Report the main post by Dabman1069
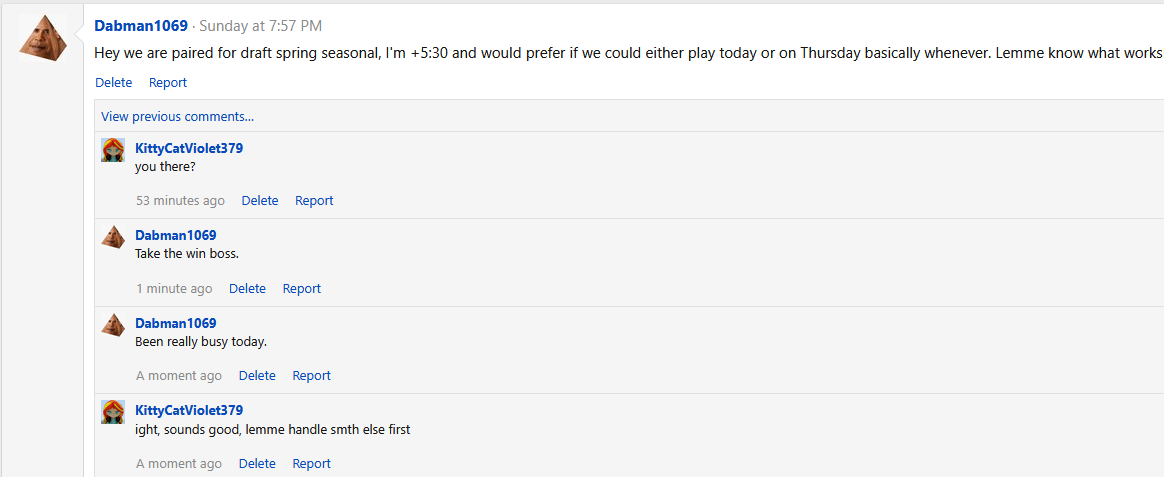Screen dimensions: 1164x477 [168, 83]
